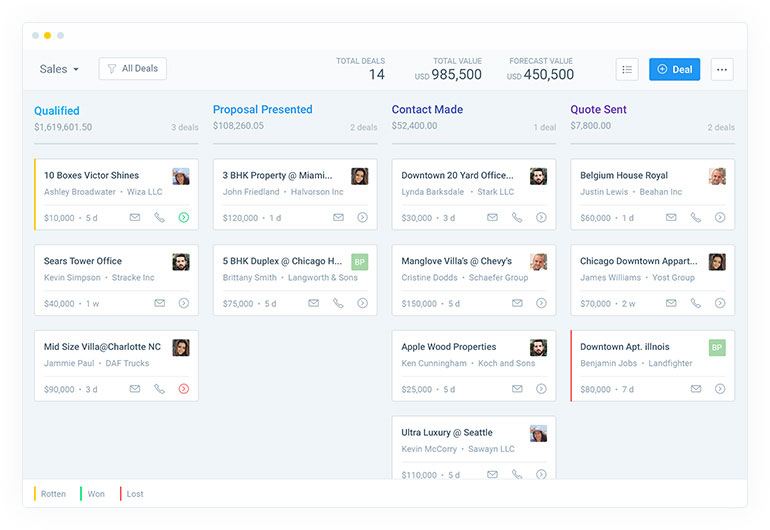Click arrow icon on Downtown 20 Yard Office
770x530 pixels.
pyautogui.click(x=541, y=217)
